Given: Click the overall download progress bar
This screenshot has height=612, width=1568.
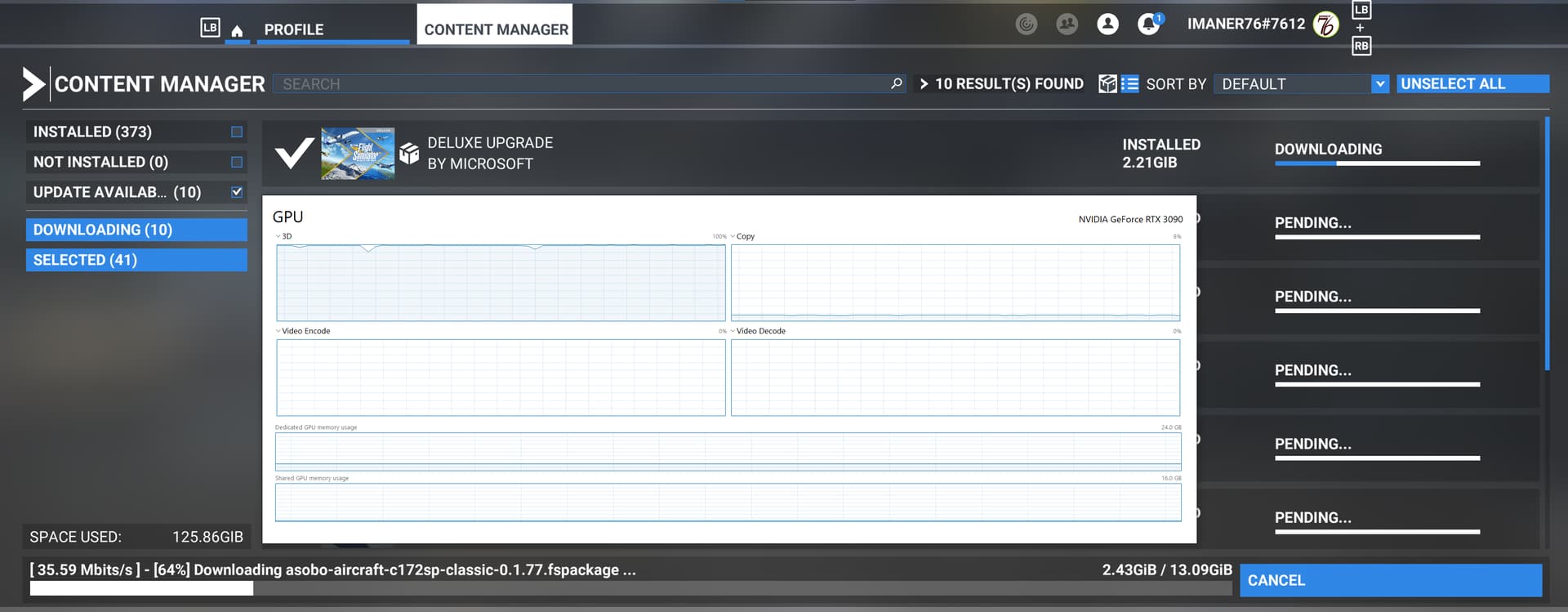Looking at the screenshot, I should click(630, 588).
